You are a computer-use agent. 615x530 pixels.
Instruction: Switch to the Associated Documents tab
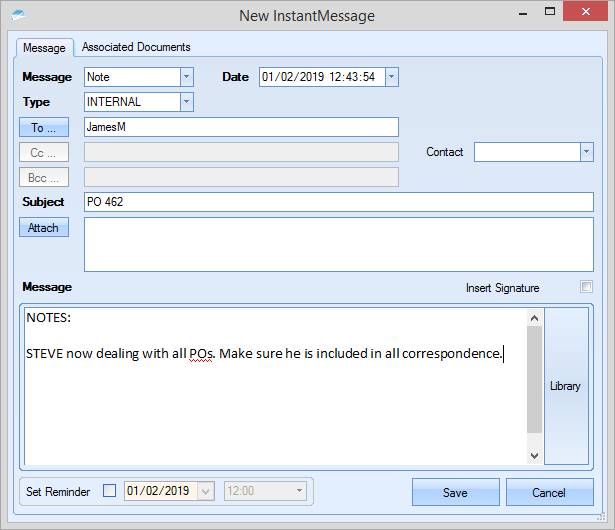[x=136, y=47]
